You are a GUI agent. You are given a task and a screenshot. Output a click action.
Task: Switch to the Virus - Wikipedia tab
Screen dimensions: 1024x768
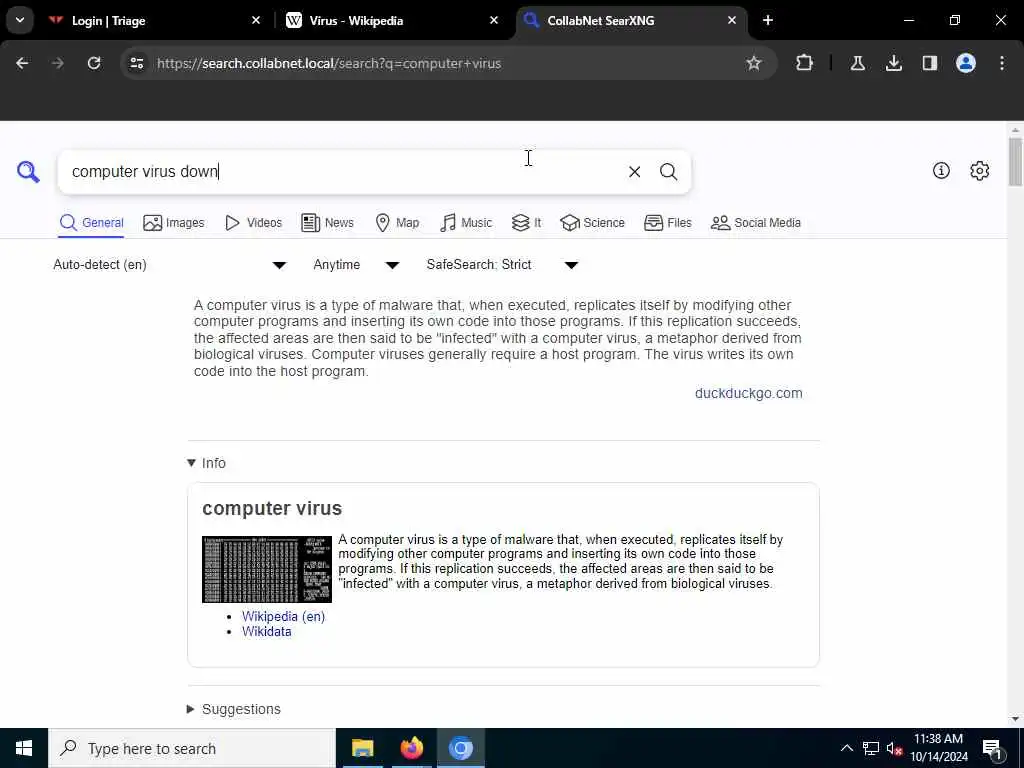click(x=393, y=20)
